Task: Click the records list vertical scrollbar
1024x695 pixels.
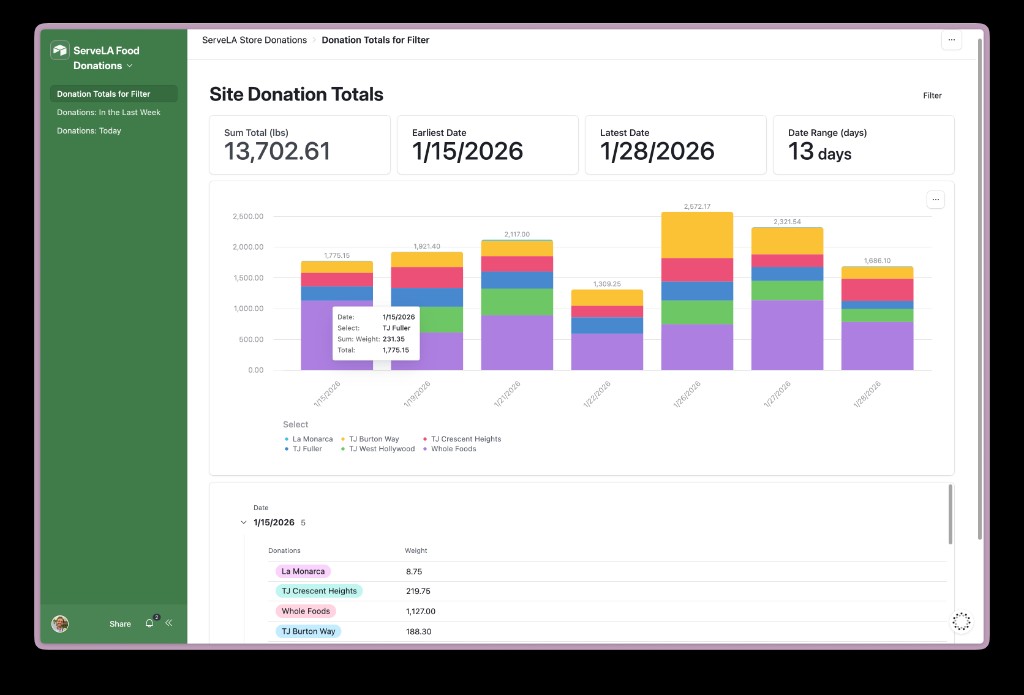Action: pos(950,515)
